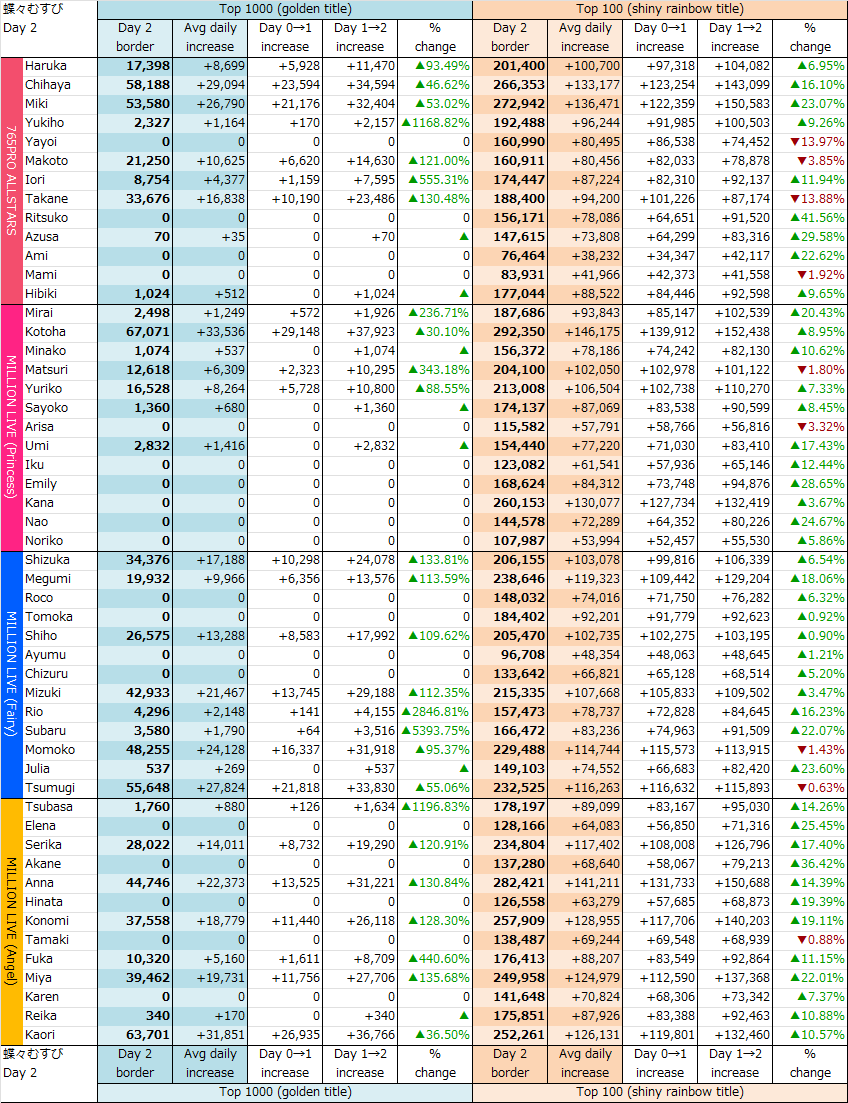
Task: Select Momoko's Top 100 border 229,488
Action: click(510, 750)
